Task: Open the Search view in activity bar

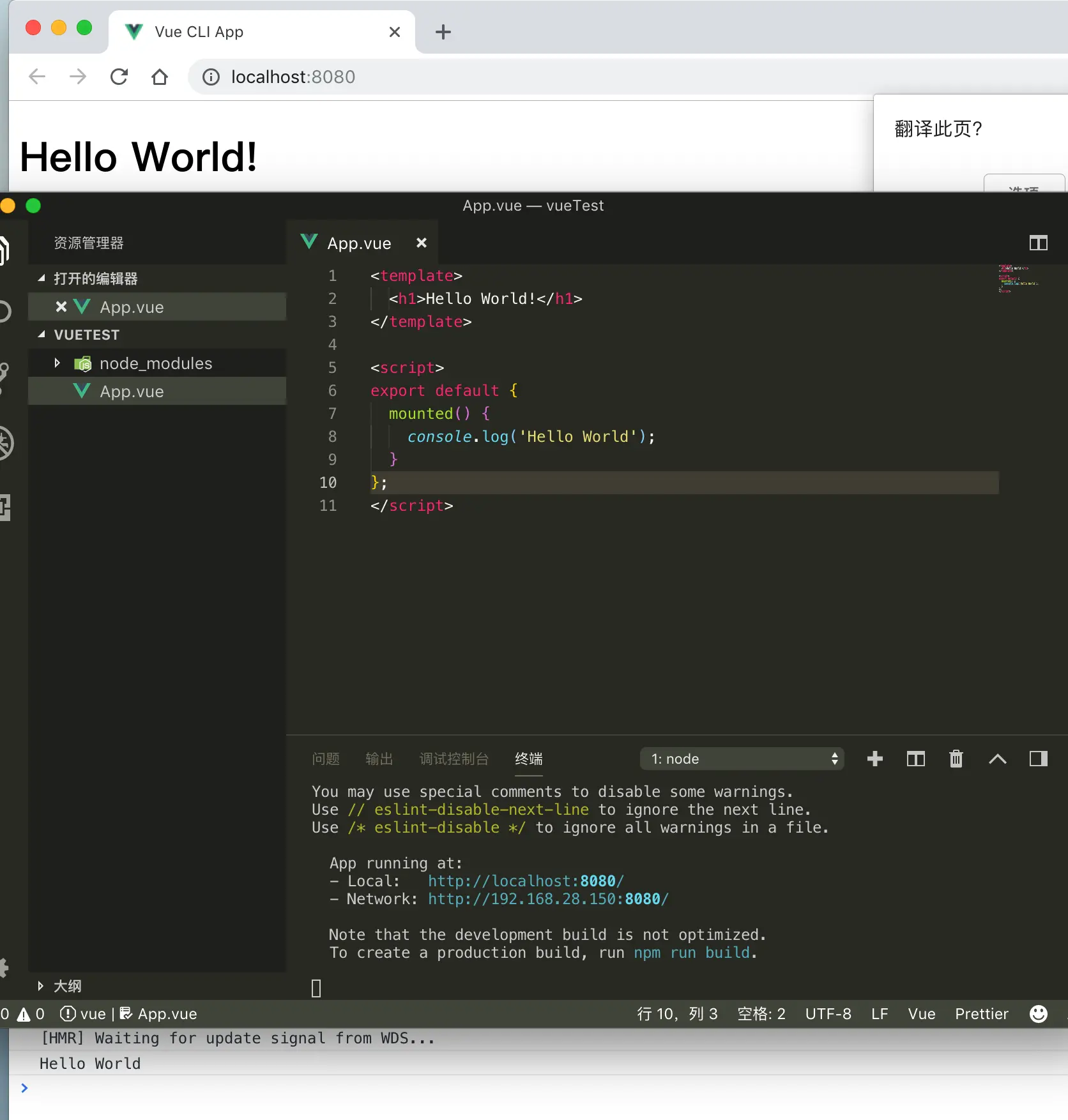Action: coord(5,312)
